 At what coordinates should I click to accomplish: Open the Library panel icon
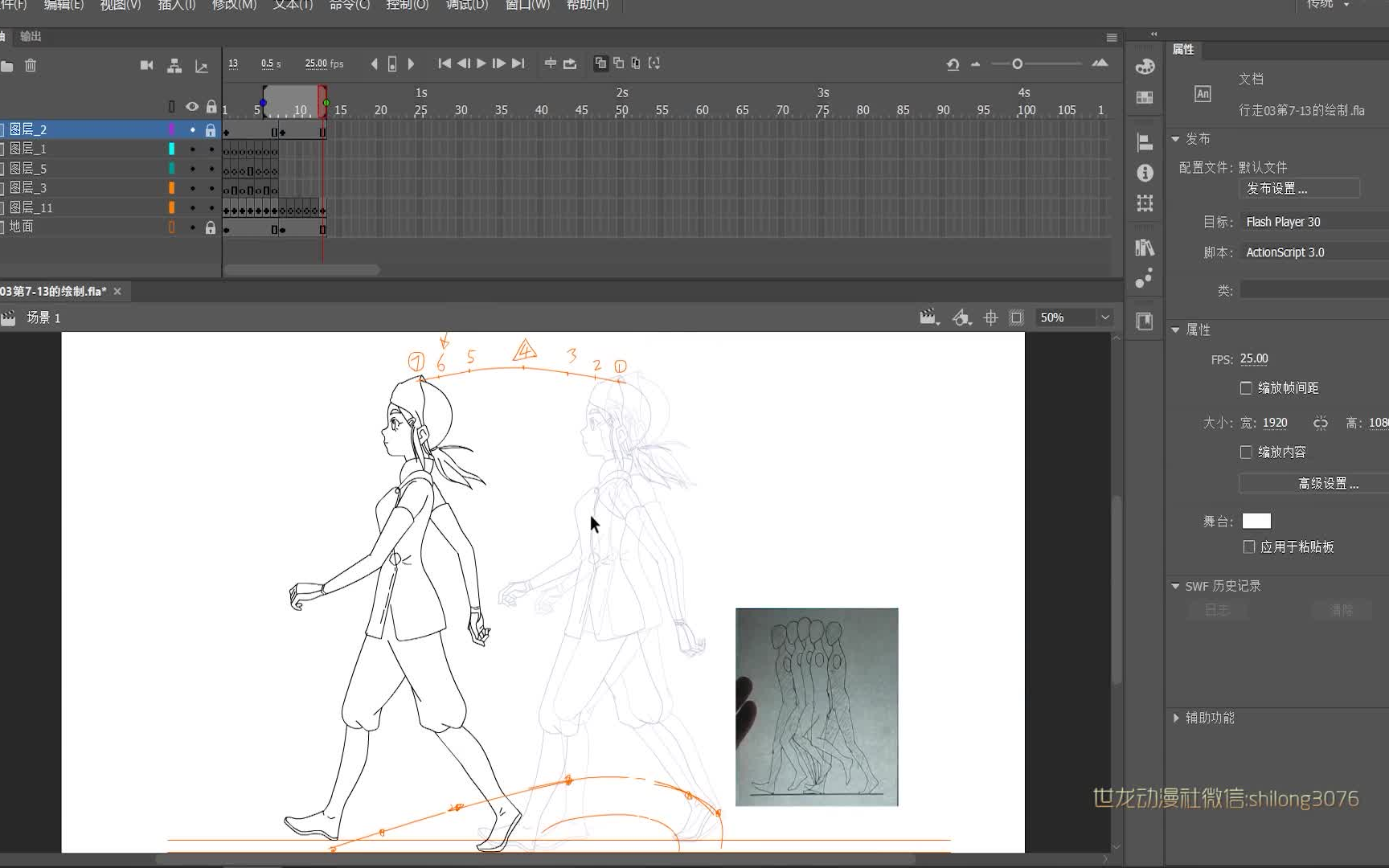(1145, 248)
